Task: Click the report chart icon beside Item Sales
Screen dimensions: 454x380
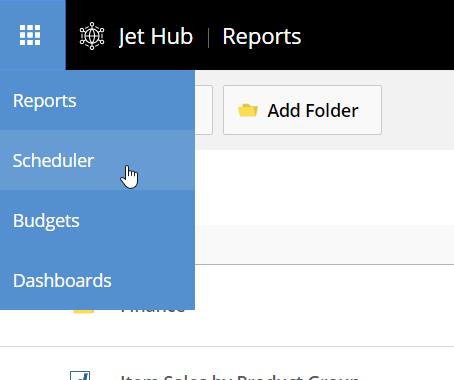Action: pyautogui.click(x=80, y=376)
